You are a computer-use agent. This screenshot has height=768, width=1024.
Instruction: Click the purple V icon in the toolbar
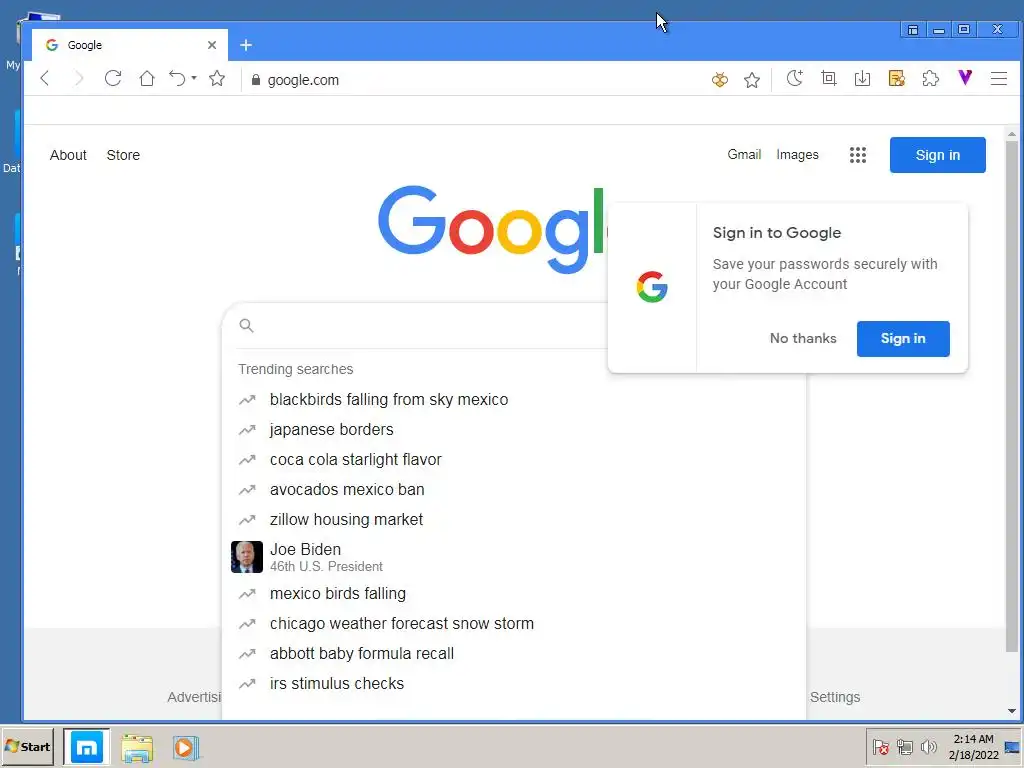coord(965,78)
